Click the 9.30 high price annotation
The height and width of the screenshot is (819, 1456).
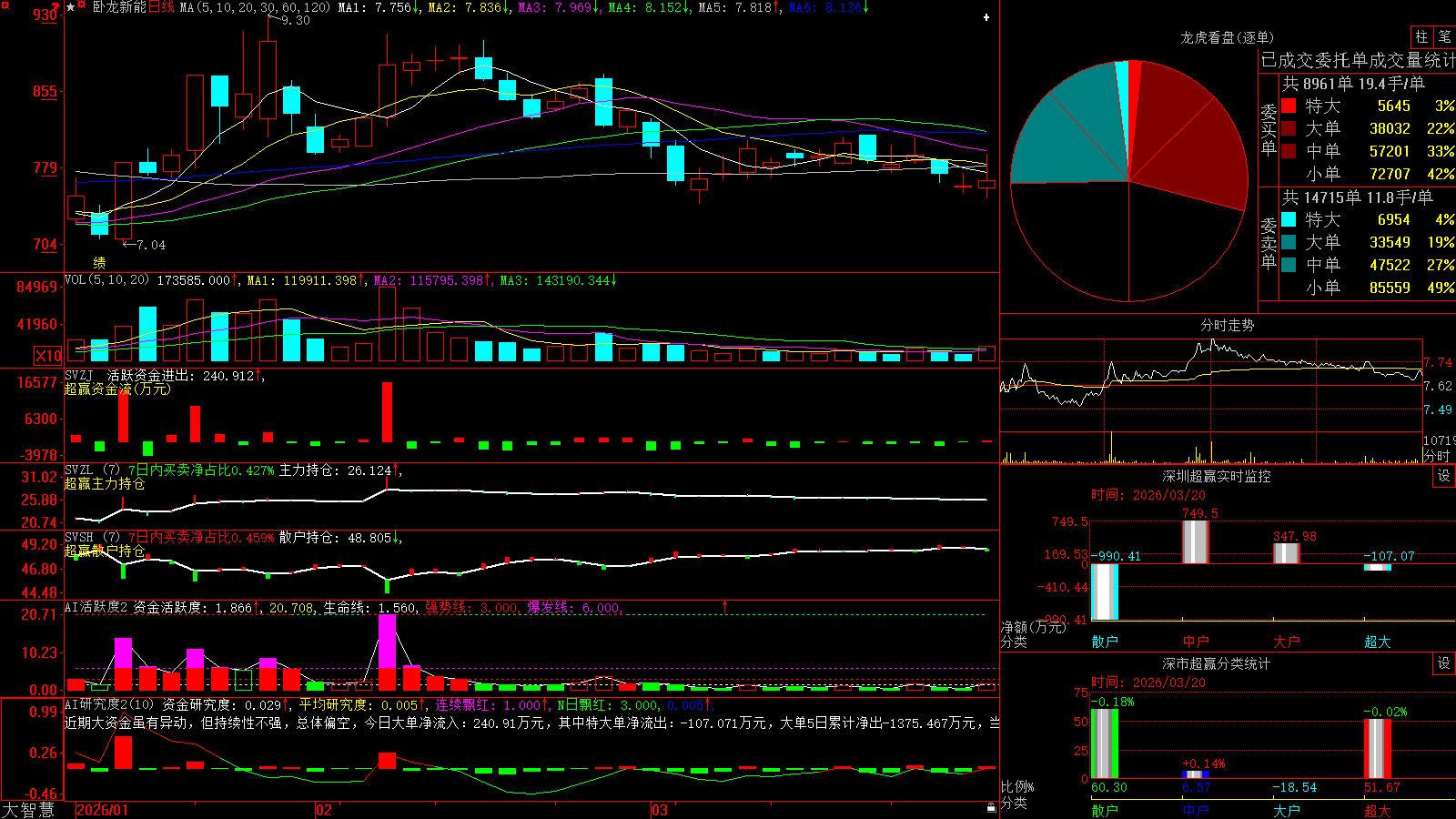(295, 20)
